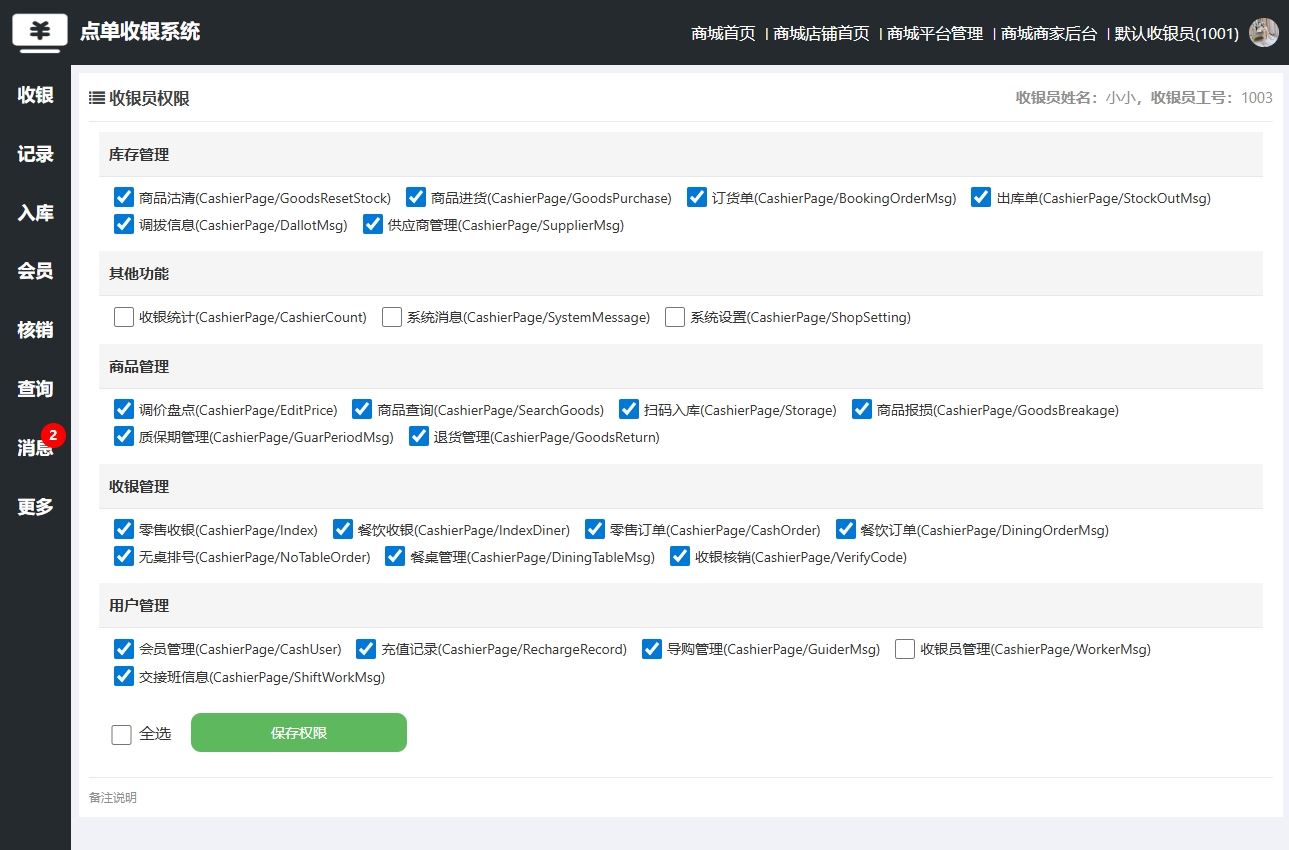1289x850 pixels.
Task: Enable the 系统设置 permission checkbox
Action: coord(675,317)
